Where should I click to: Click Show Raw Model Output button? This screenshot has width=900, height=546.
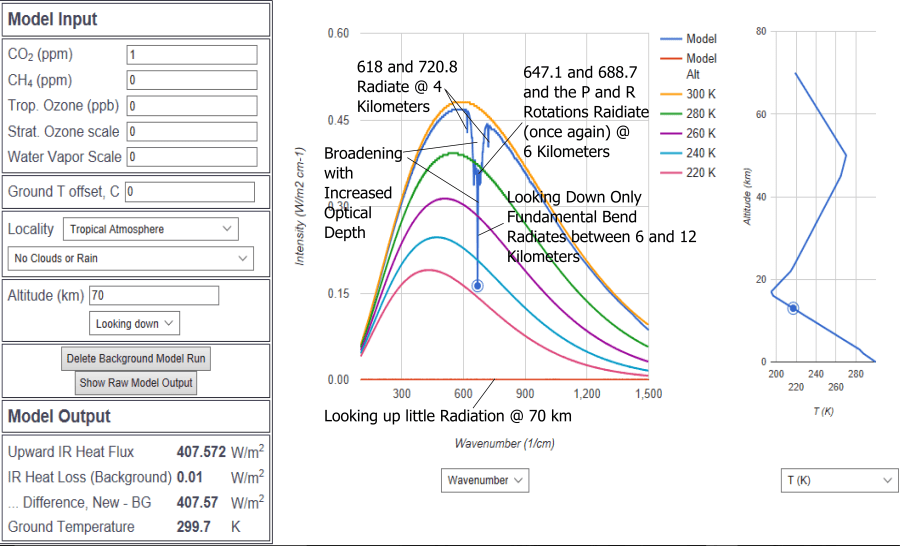[x=136, y=383]
